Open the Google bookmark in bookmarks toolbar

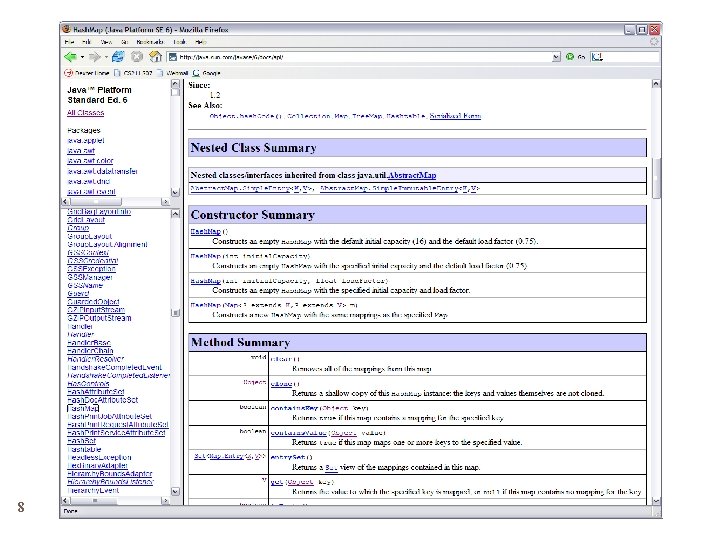coord(209,73)
